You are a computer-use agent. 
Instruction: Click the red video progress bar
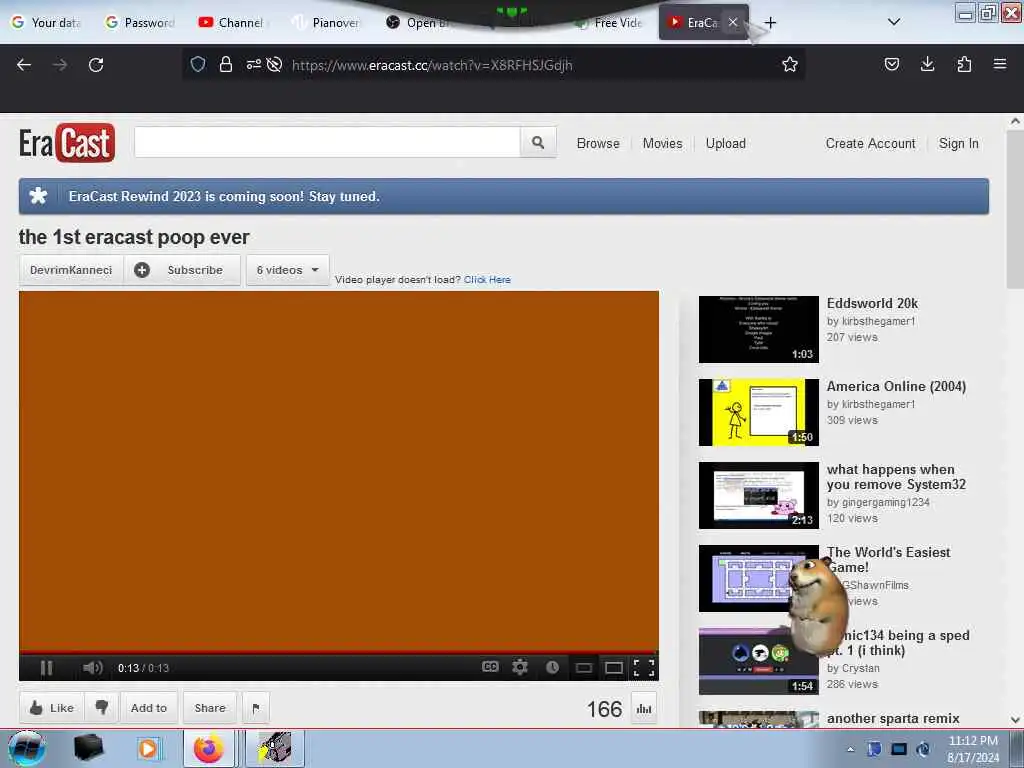(x=338, y=652)
